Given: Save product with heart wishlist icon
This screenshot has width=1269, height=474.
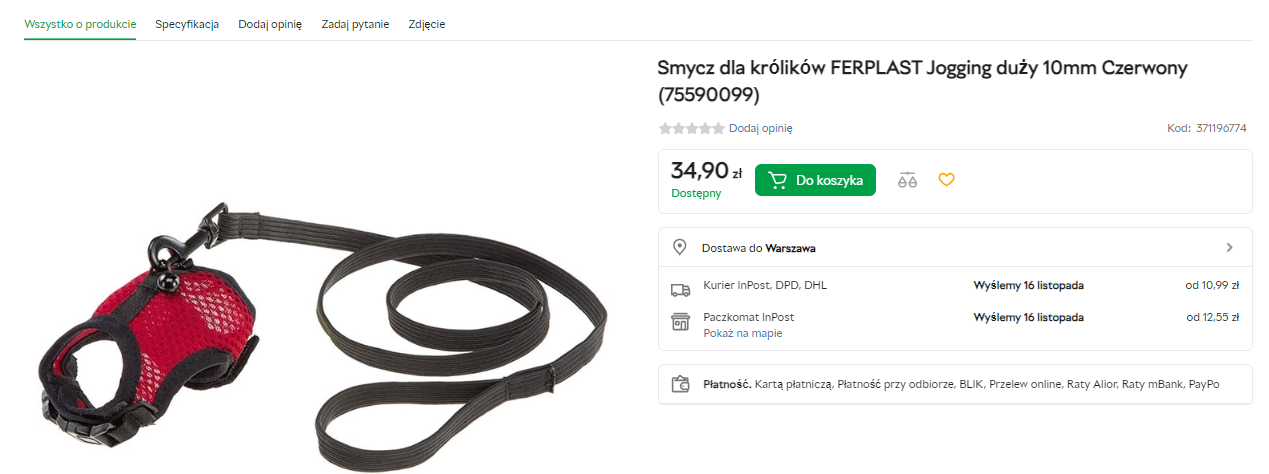Looking at the screenshot, I should tap(947, 180).
